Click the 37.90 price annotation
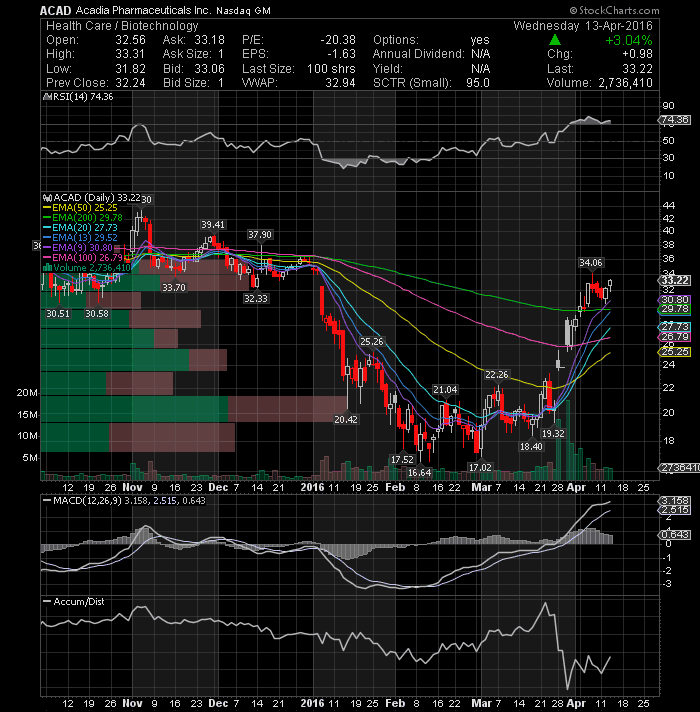This screenshot has width=700, height=712. click(x=260, y=235)
